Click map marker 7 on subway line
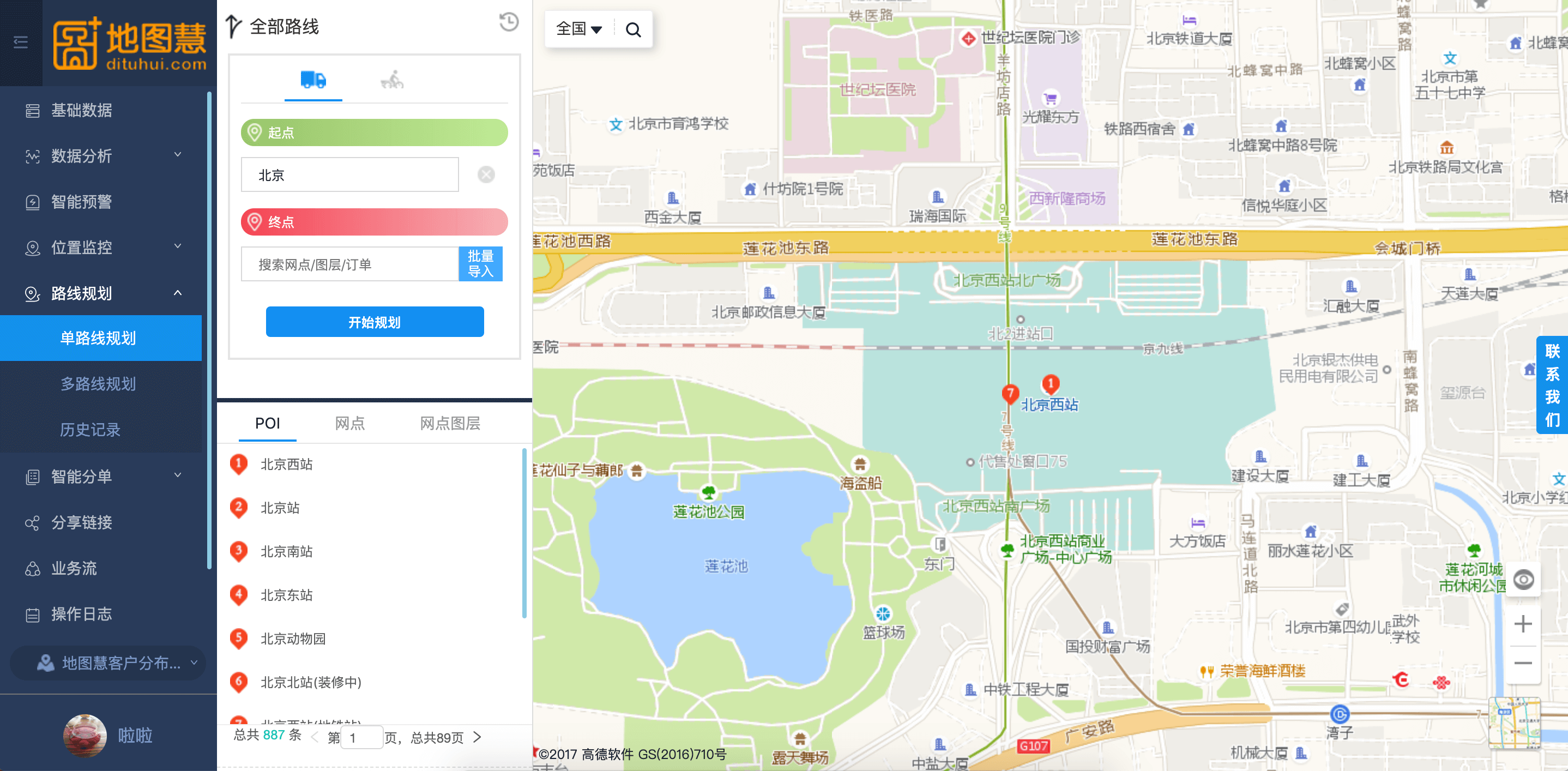Screen dimensions: 1568x771 1010,394
